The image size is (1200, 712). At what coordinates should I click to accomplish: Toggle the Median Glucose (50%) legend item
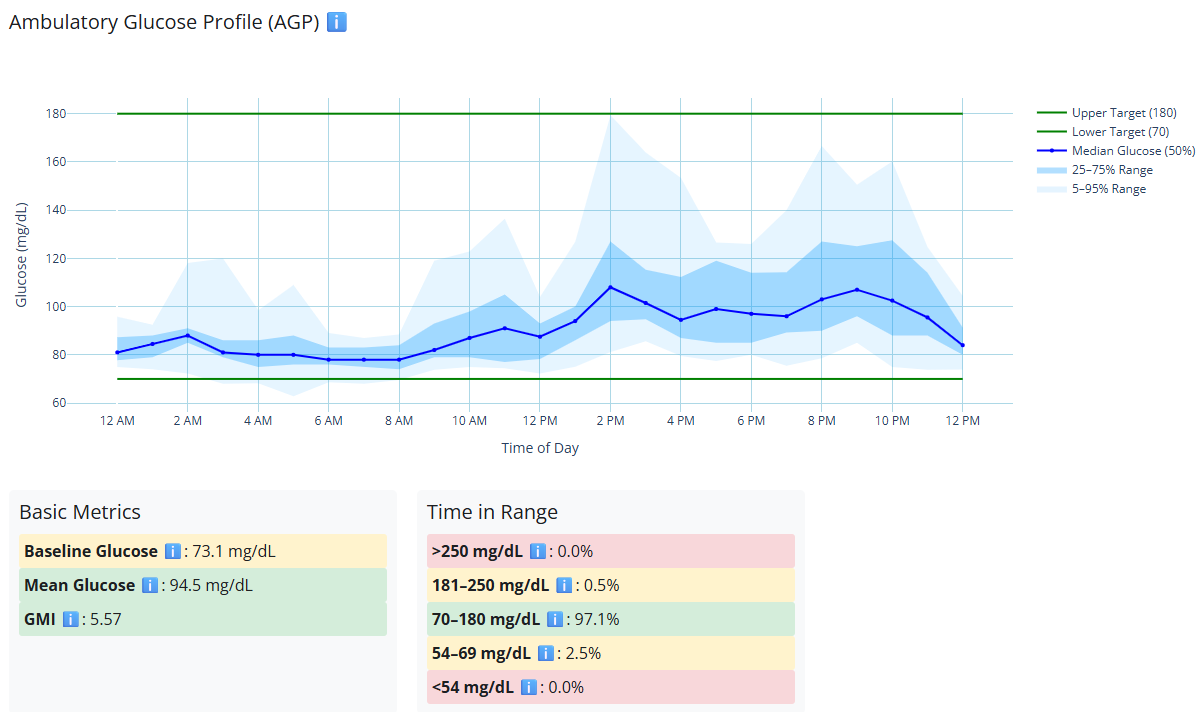point(1115,151)
